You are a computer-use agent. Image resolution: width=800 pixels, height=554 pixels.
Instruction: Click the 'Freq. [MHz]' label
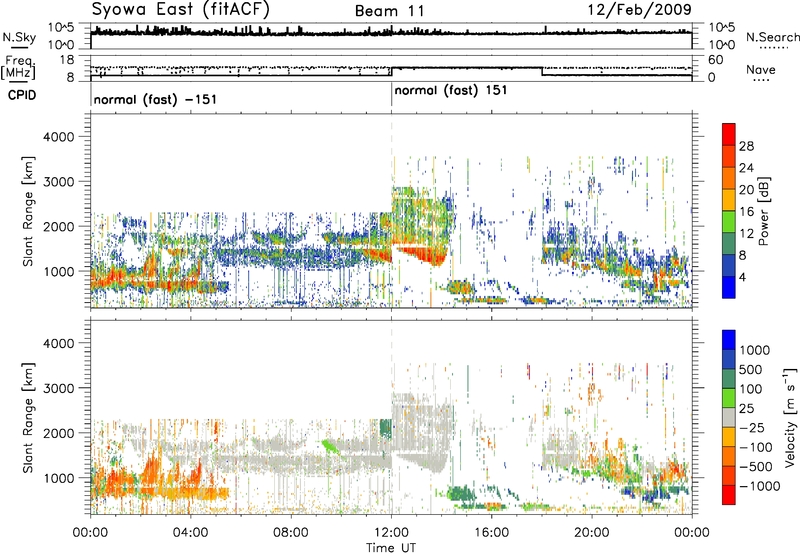pyautogui.click(x=19, y=67)
